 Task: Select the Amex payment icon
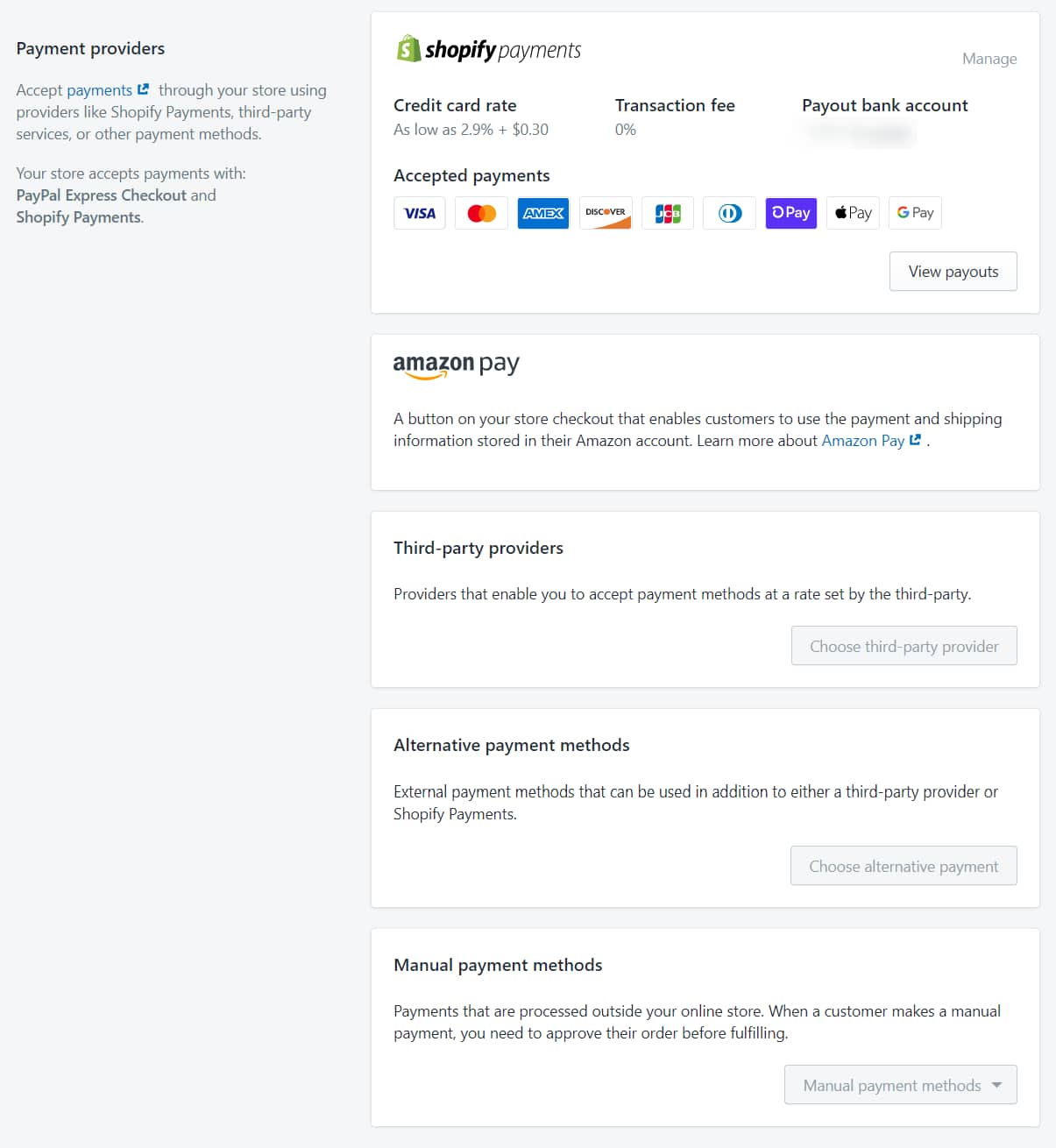coord(542,213)
